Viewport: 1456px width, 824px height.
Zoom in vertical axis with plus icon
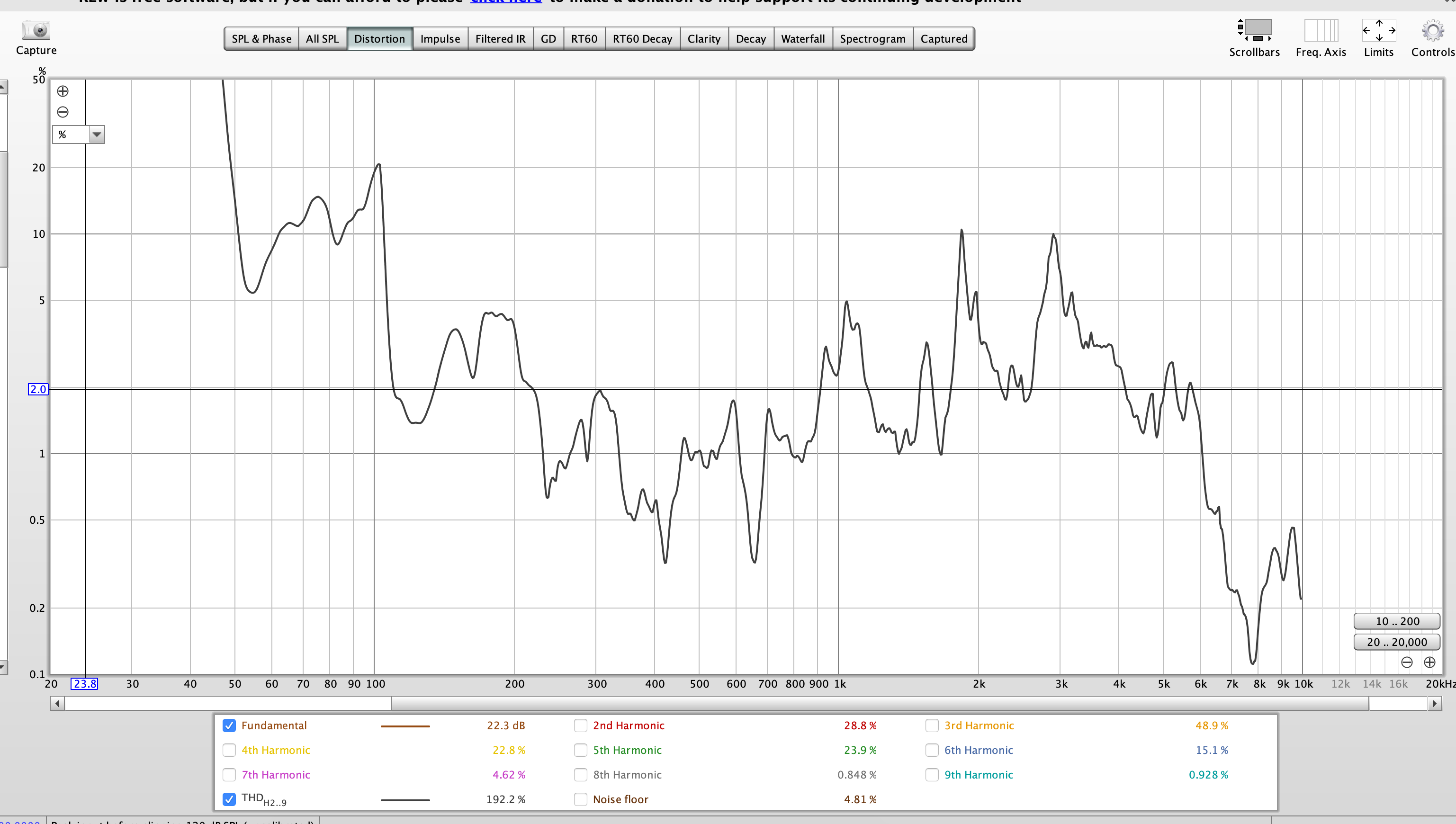pos(63,91)
